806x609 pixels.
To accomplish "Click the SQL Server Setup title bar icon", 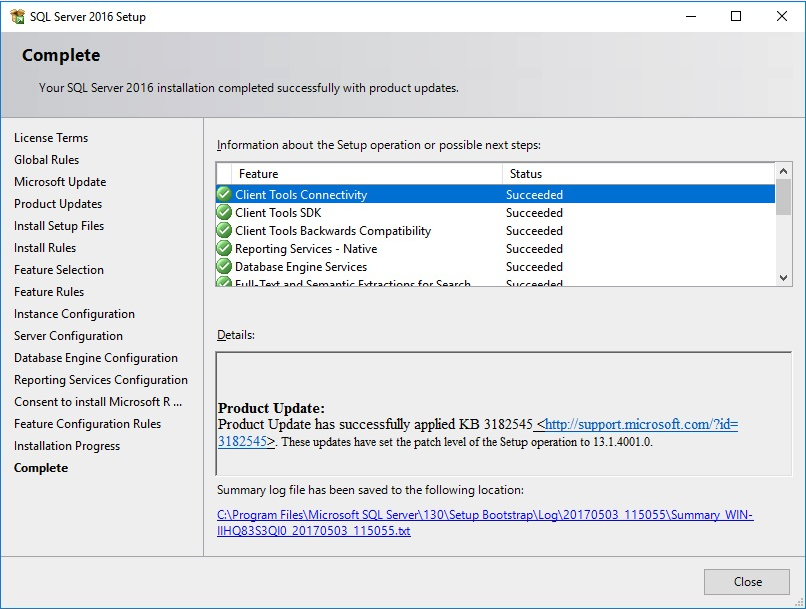I will click(17, 16).
